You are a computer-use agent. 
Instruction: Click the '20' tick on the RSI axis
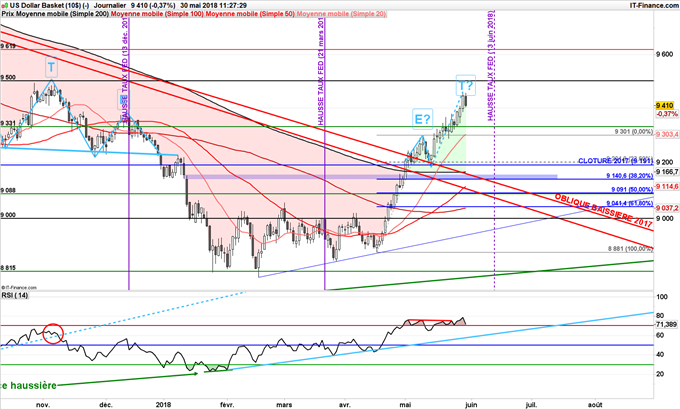[x=660, y=374]
